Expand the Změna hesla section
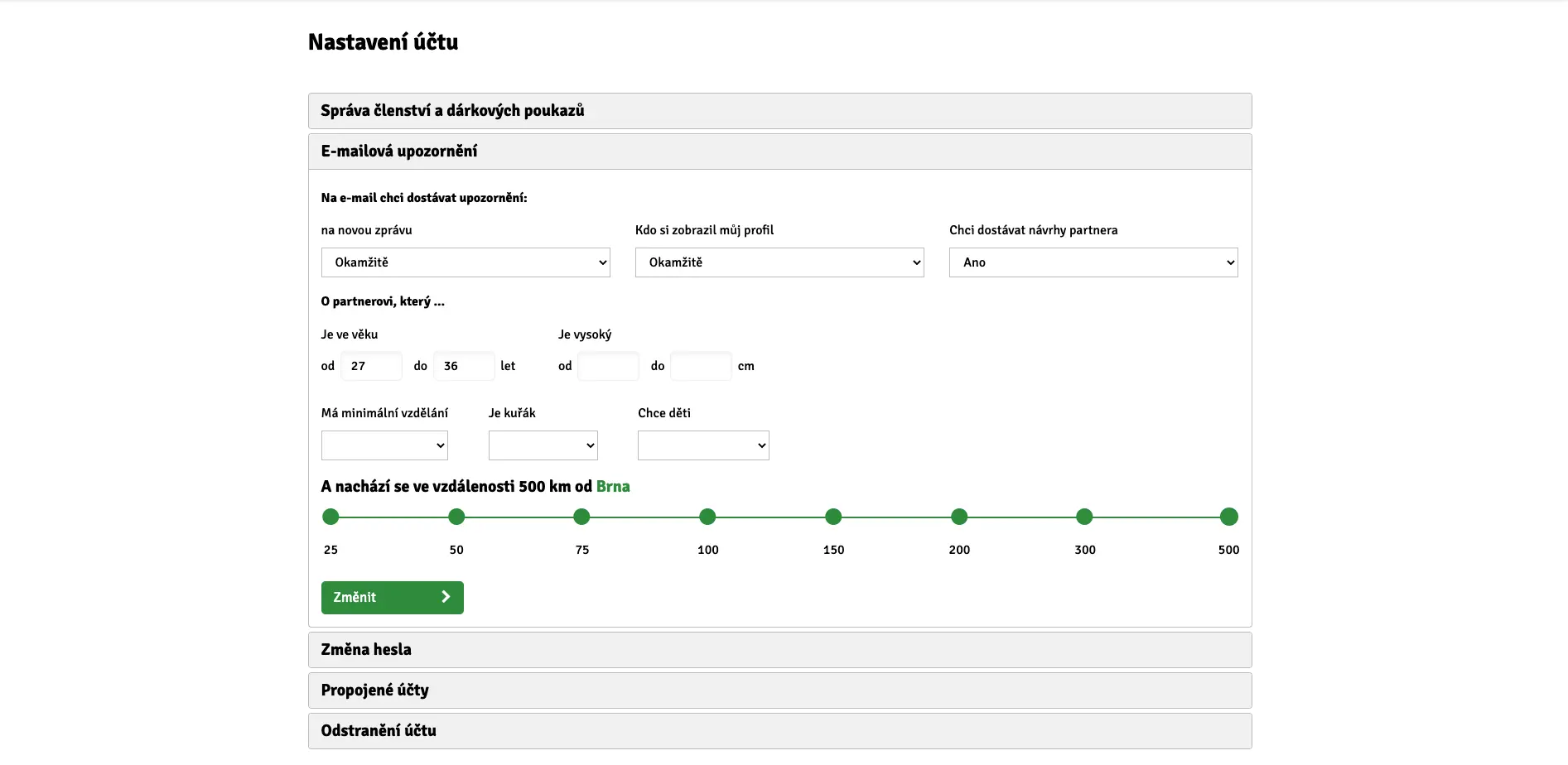Image resolution: width=1568 pixels, height=765 pixels. tap(779, 650)
